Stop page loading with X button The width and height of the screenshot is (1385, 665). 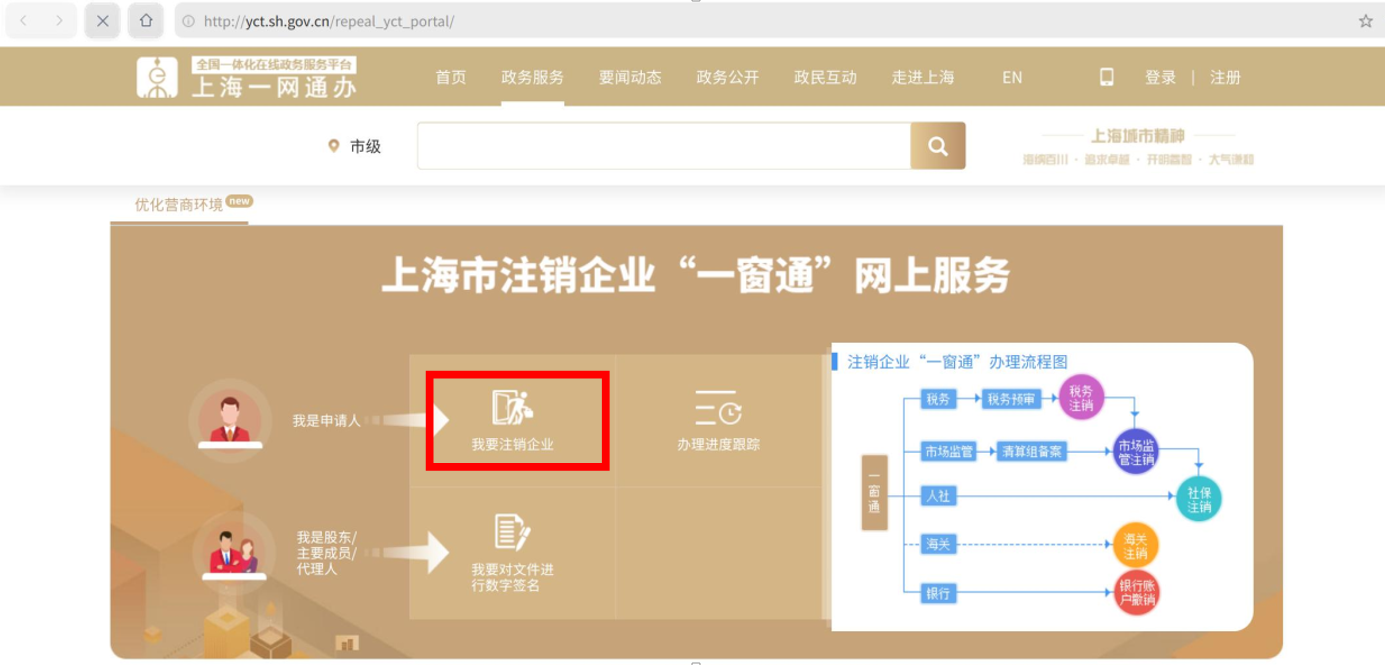coord(103,21)
